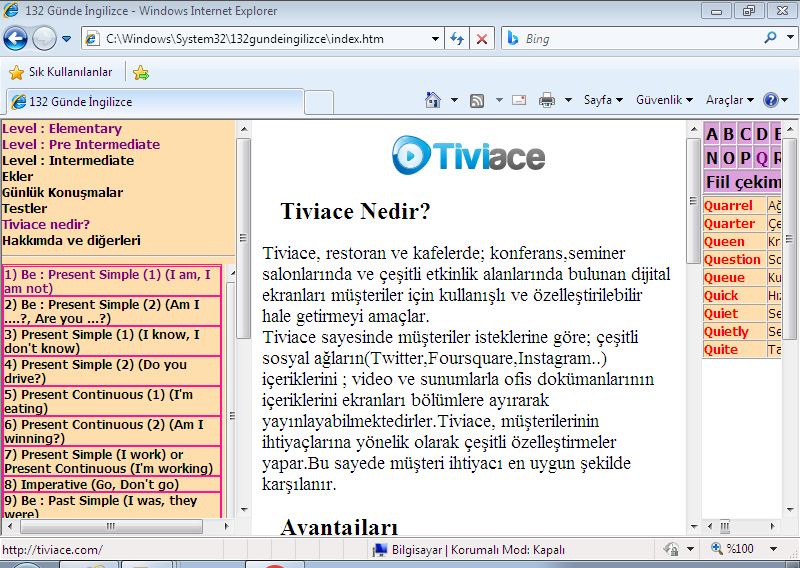Go back using the browser Back arrow
This screenshot has width=800, height=568.
[15, 39]
